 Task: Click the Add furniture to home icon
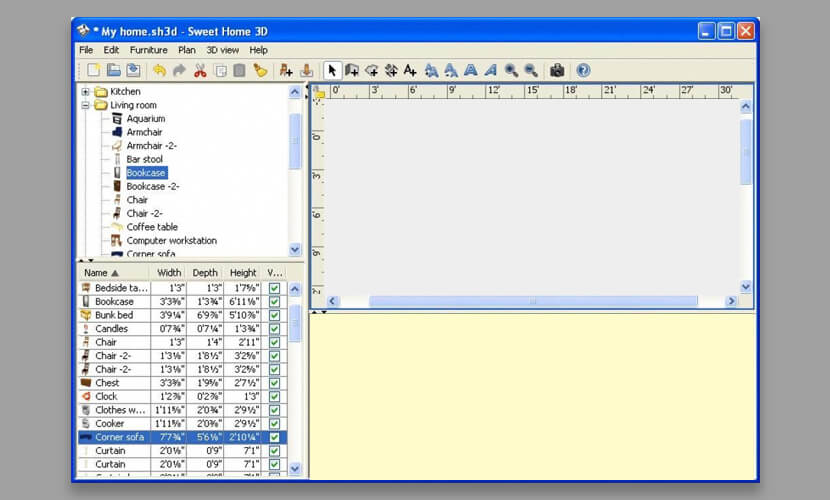[x=286, y=70]
